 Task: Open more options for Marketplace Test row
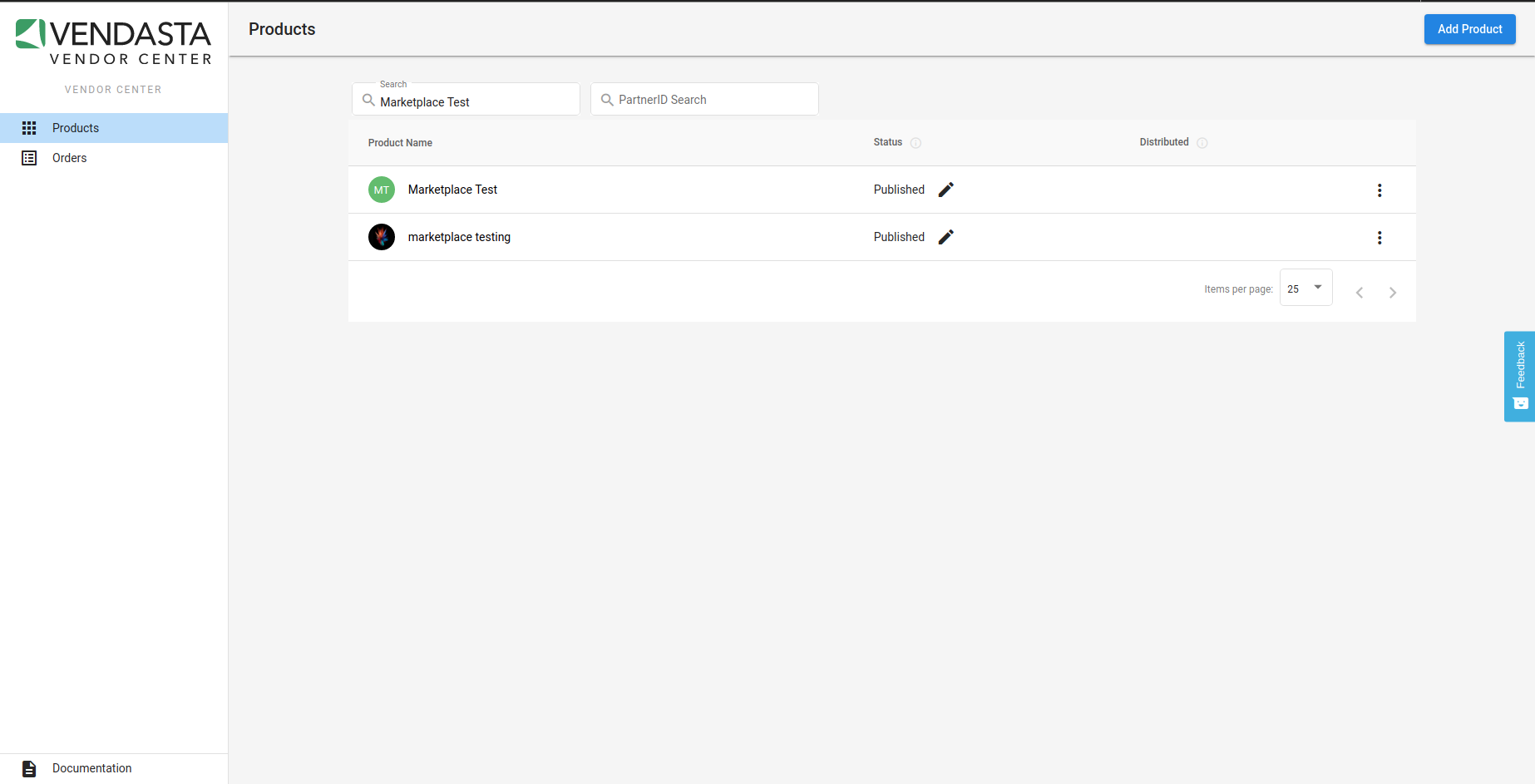[x=1380, y=190]
